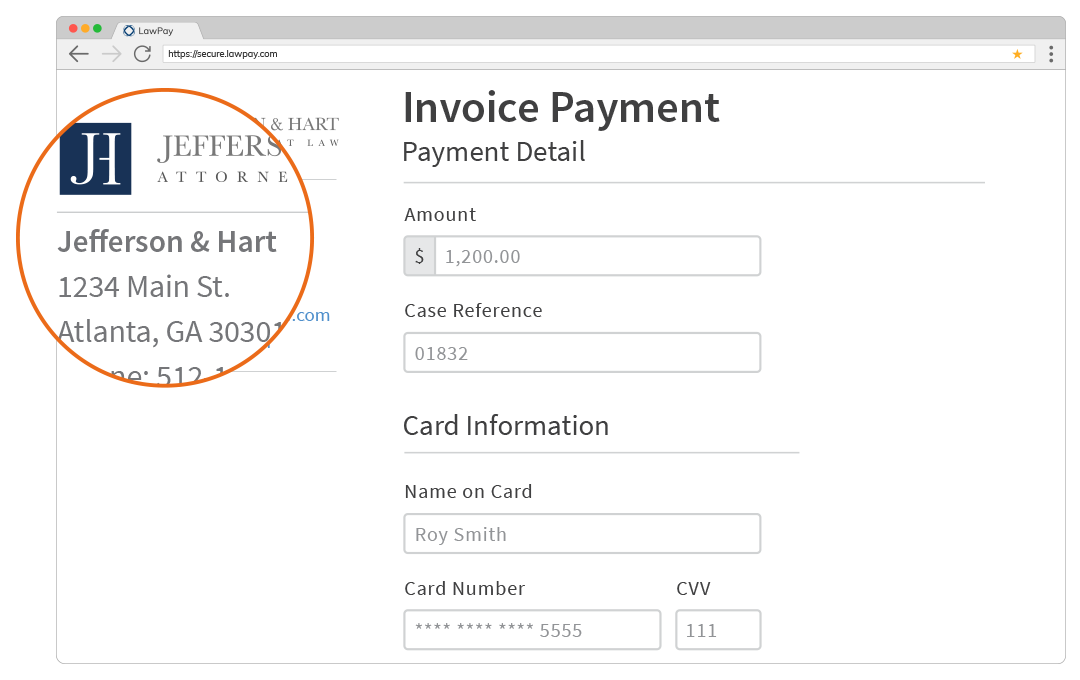Click the bookmark star in the address bar
1080x680 pixels.
(1017, 54)
